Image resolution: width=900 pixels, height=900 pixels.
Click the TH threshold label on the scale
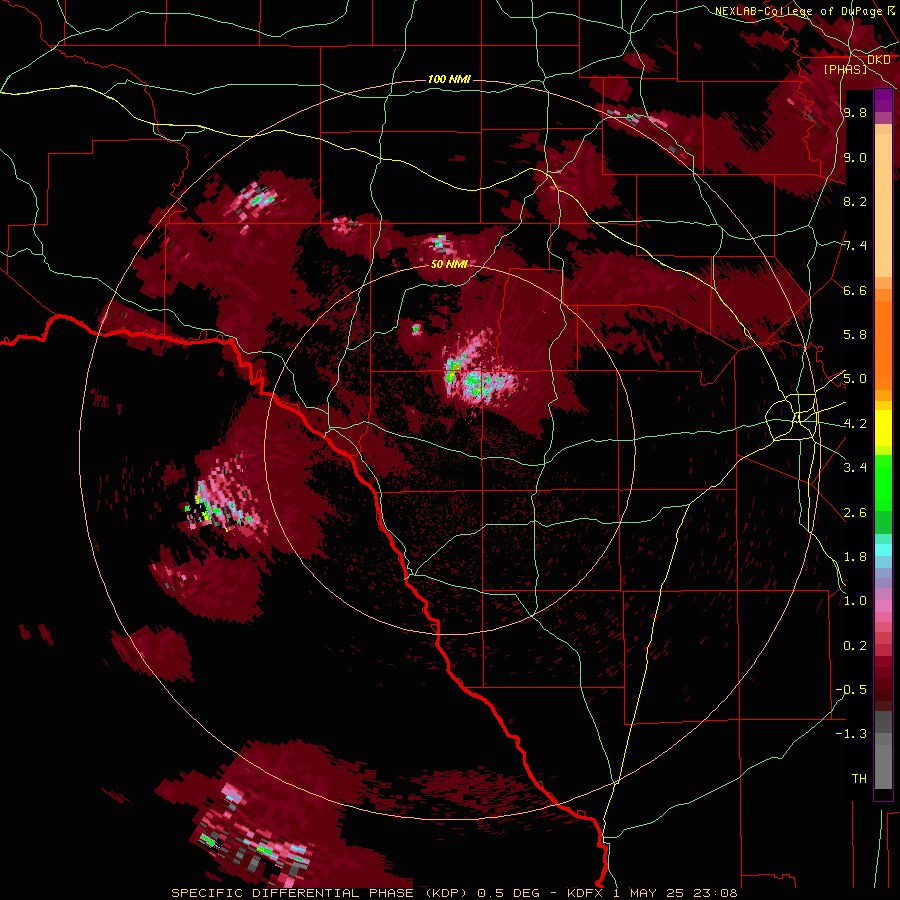(x=859, y=779)
